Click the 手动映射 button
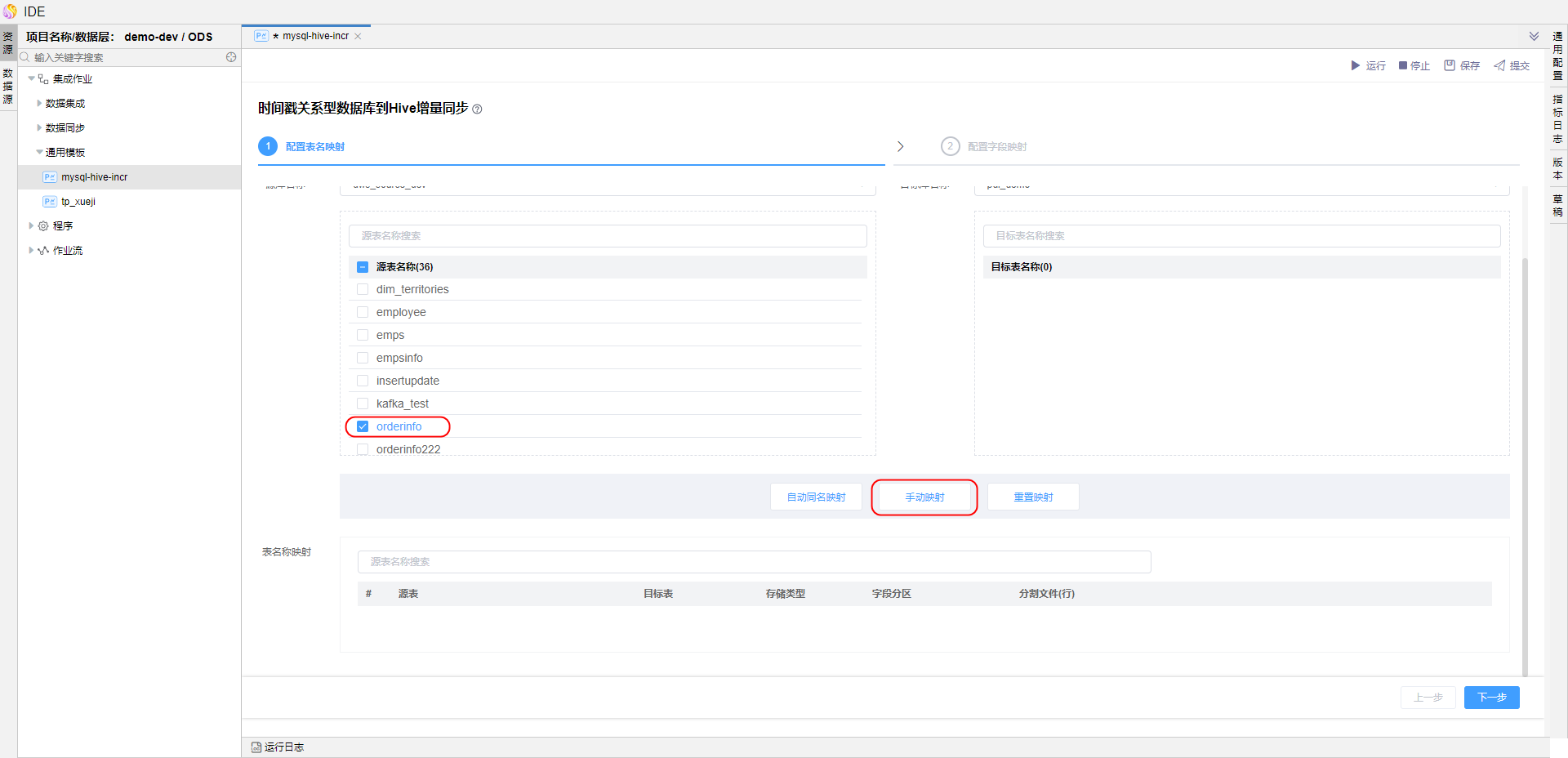This screenshot has width=1568, height=758. pyautogui.click(x=924, y=497)
